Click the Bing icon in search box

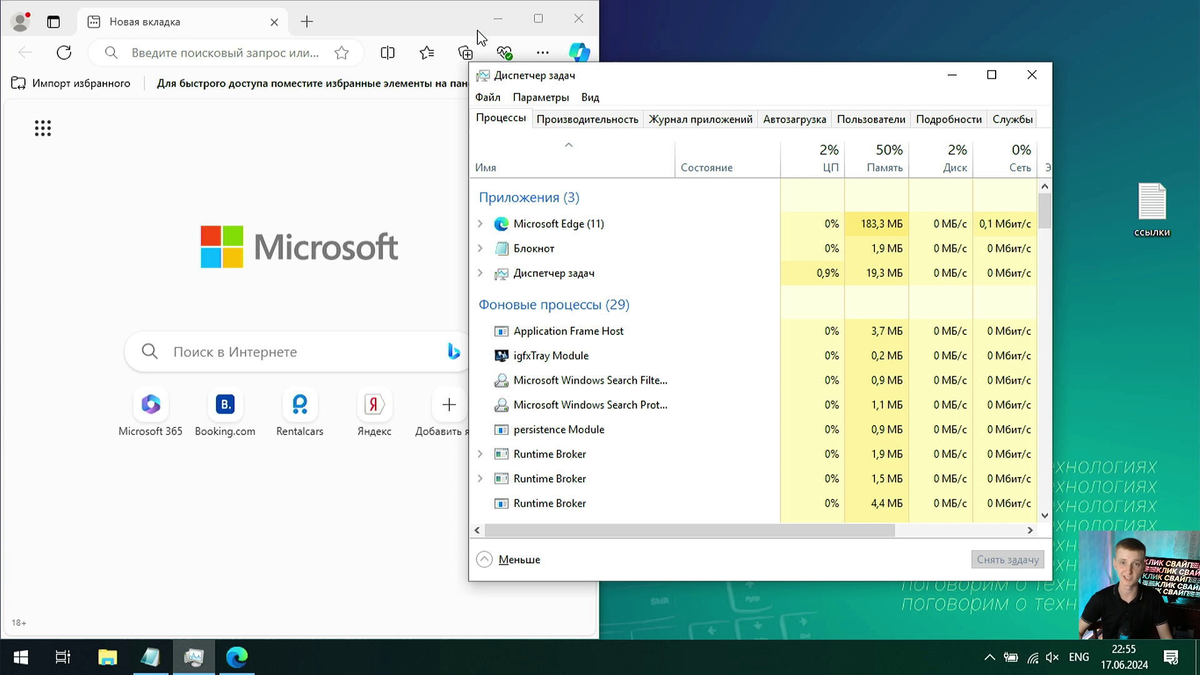(x=453, y=351)
